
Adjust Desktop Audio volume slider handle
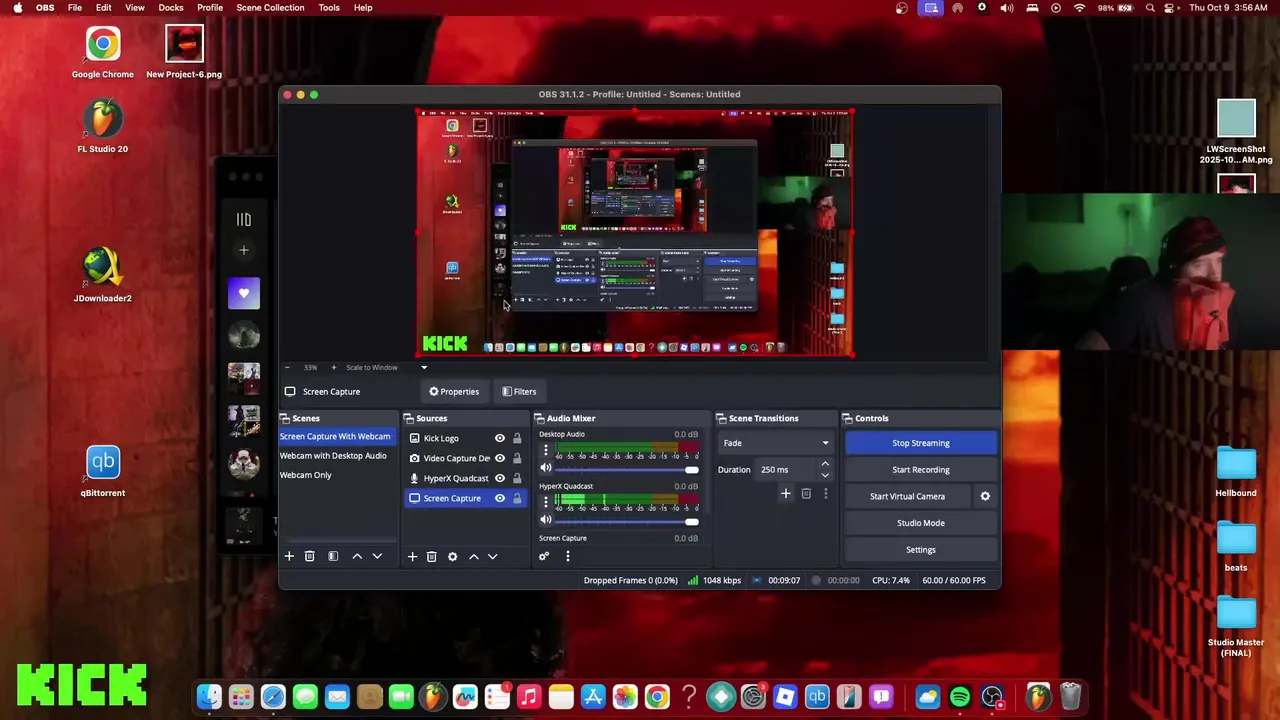click(692, 470)
